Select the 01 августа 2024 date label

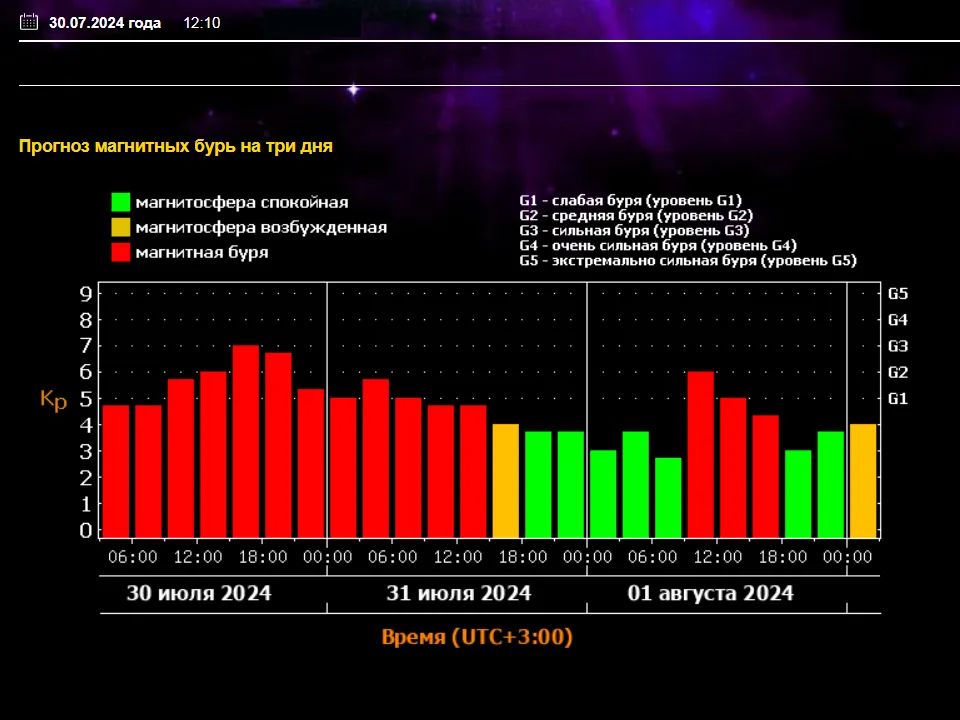(710, 593)
